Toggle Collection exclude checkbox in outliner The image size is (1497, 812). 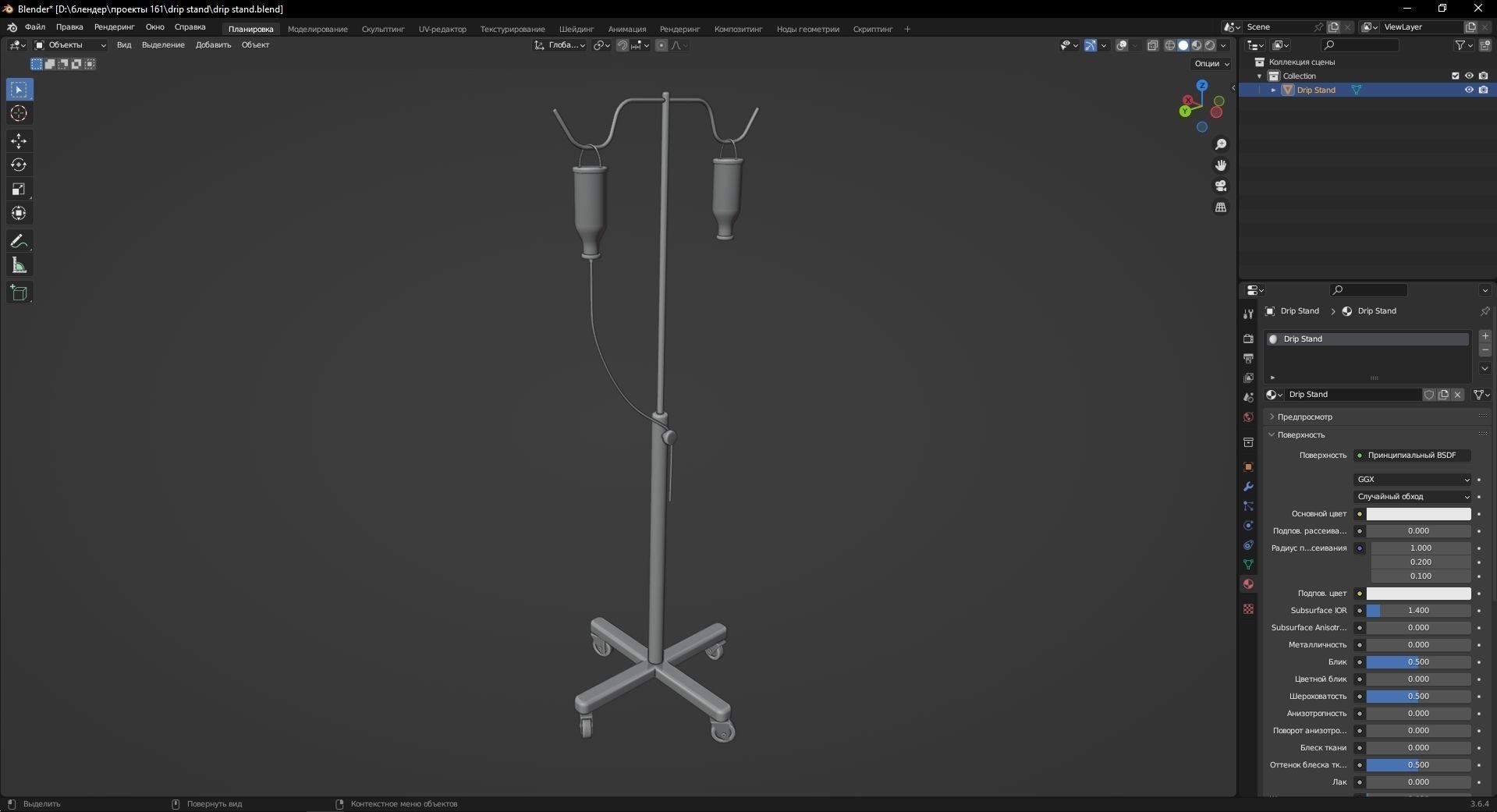tap(1455, 76)
